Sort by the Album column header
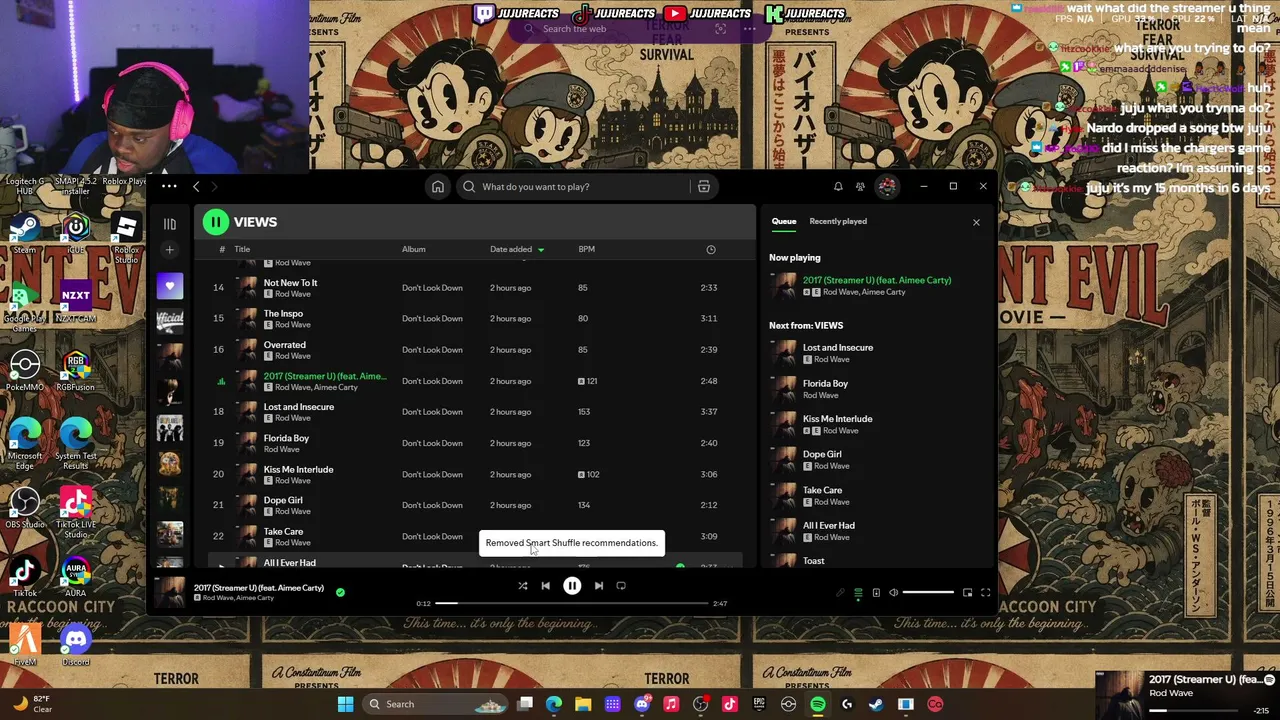This screenshot has width=1280, height=720. click(414, 249)
